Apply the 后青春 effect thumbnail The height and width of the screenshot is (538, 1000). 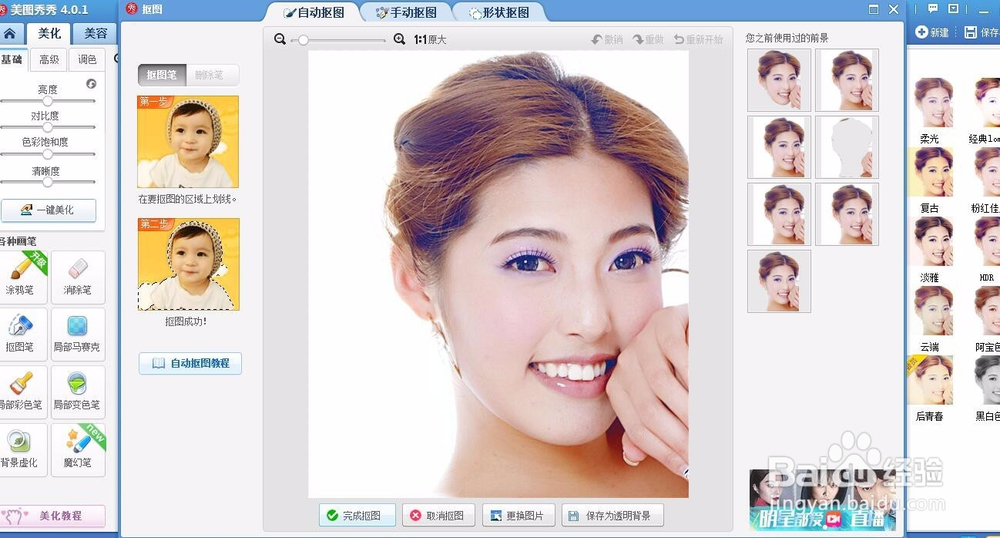pos(930,380)
